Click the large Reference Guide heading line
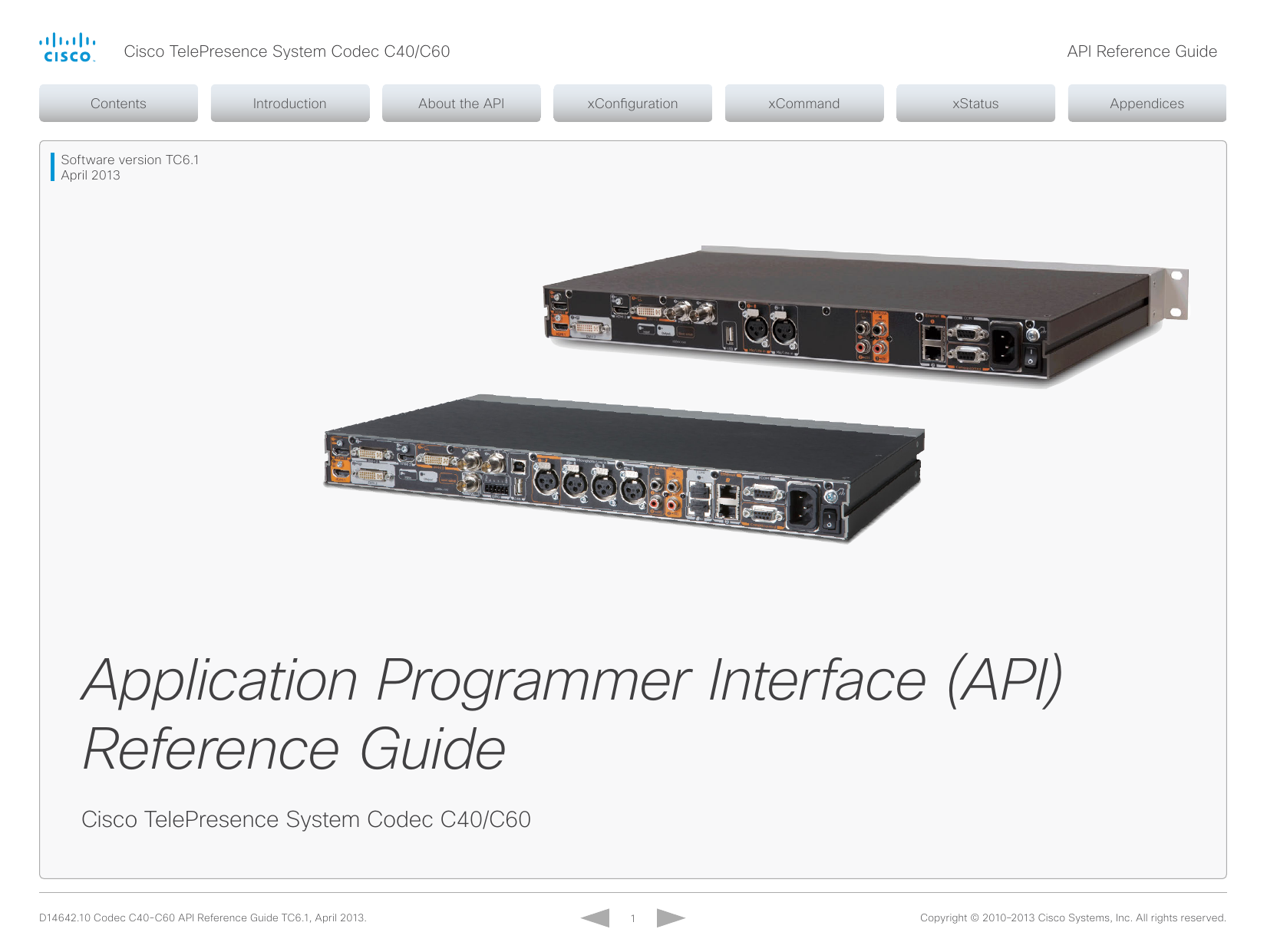 (294, 749)
